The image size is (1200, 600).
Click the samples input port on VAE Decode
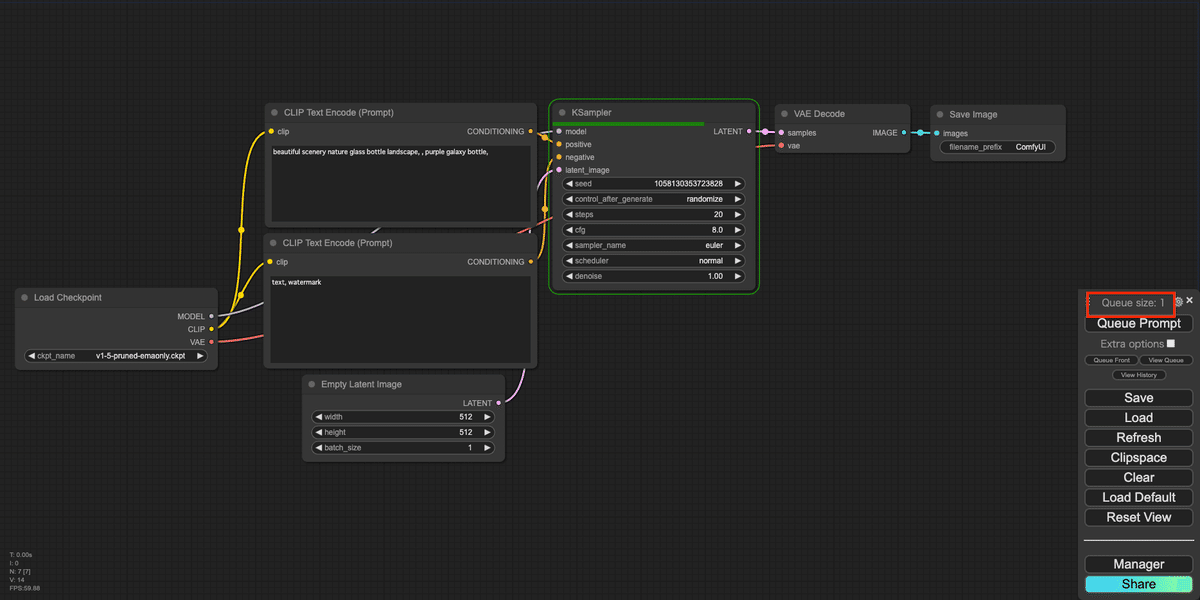click(x=781, y=132)
